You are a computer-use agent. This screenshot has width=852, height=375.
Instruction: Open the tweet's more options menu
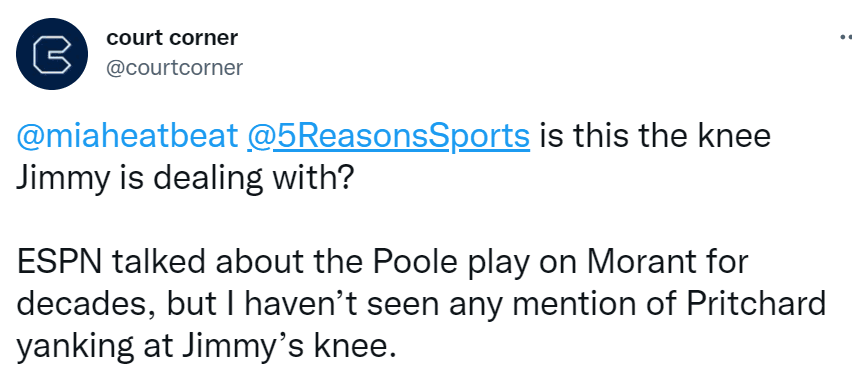pos(845,38)
